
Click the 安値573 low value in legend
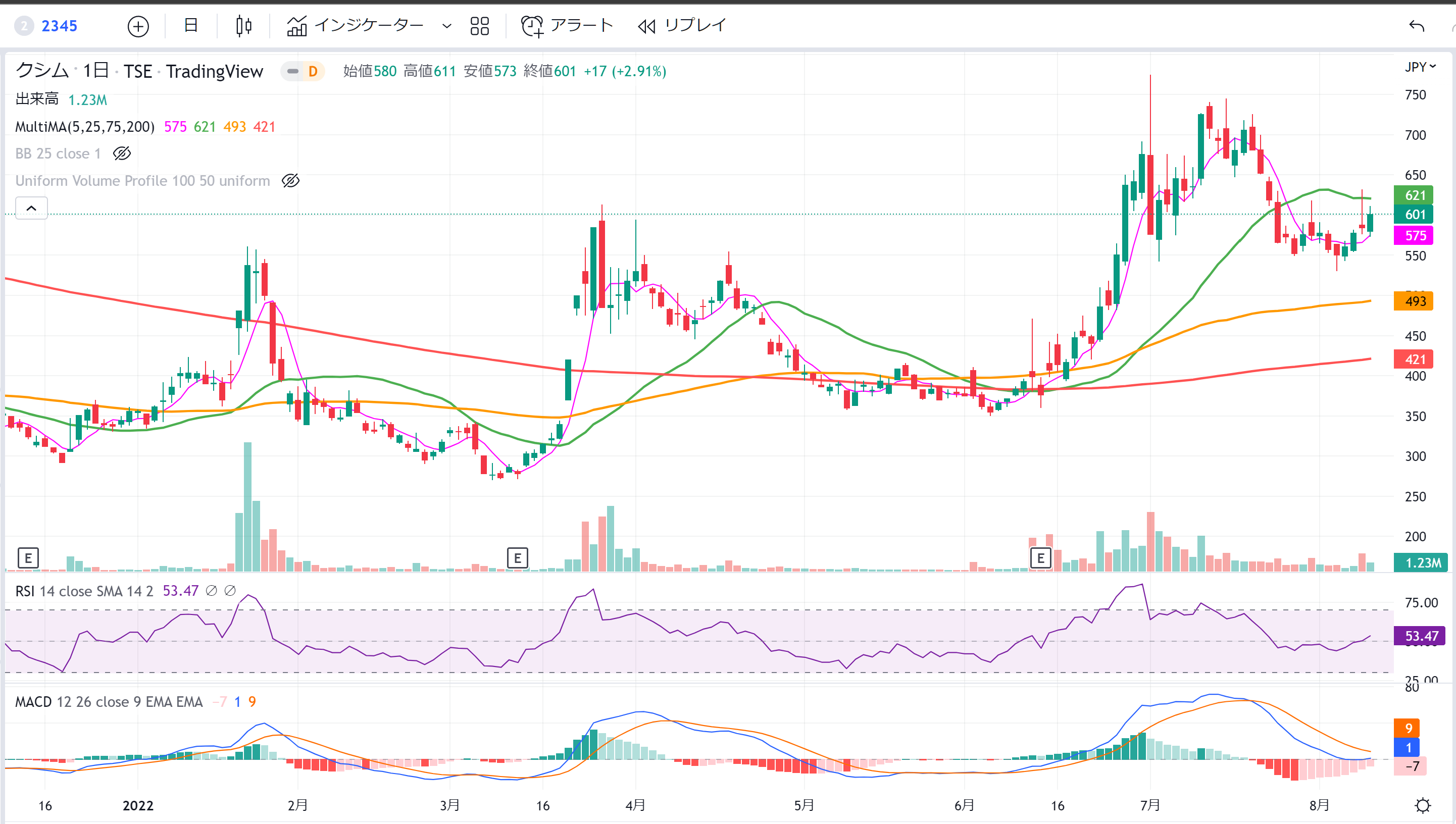pos(490,71)
